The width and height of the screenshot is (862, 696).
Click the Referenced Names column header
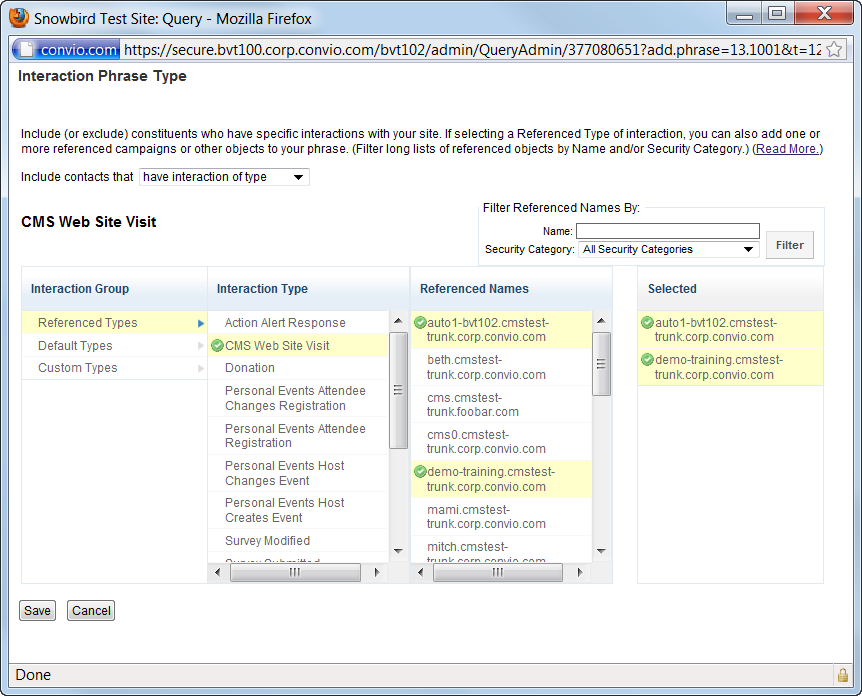(x=511, y=289)
